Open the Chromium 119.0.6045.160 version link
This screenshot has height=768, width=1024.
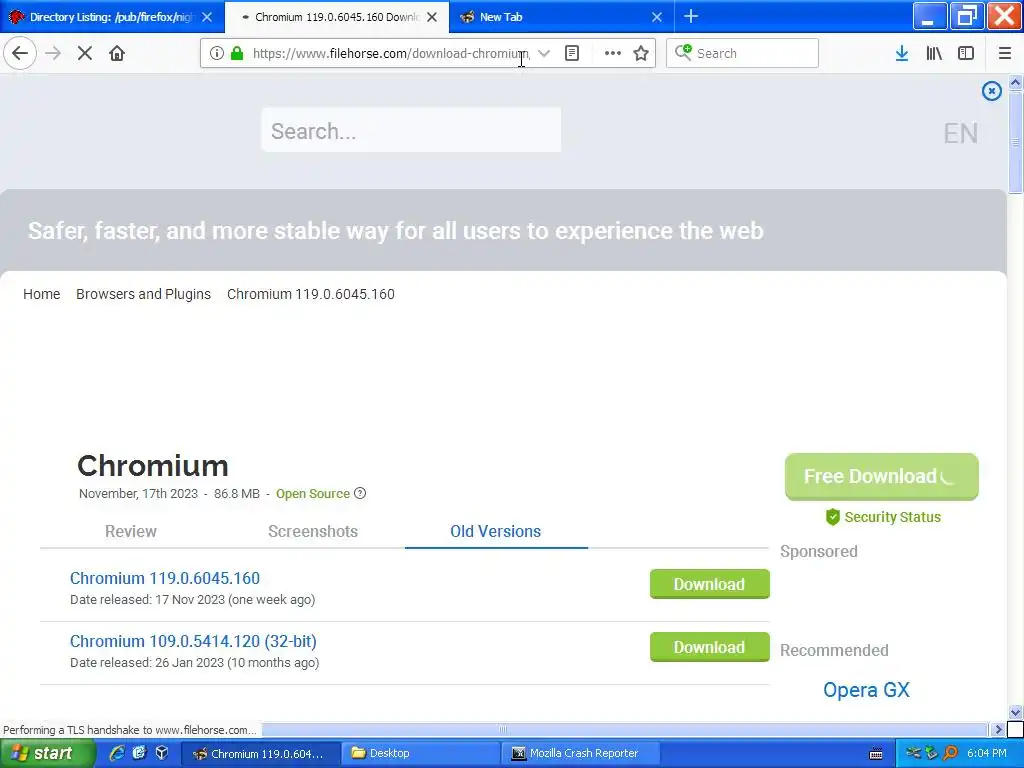165,578
